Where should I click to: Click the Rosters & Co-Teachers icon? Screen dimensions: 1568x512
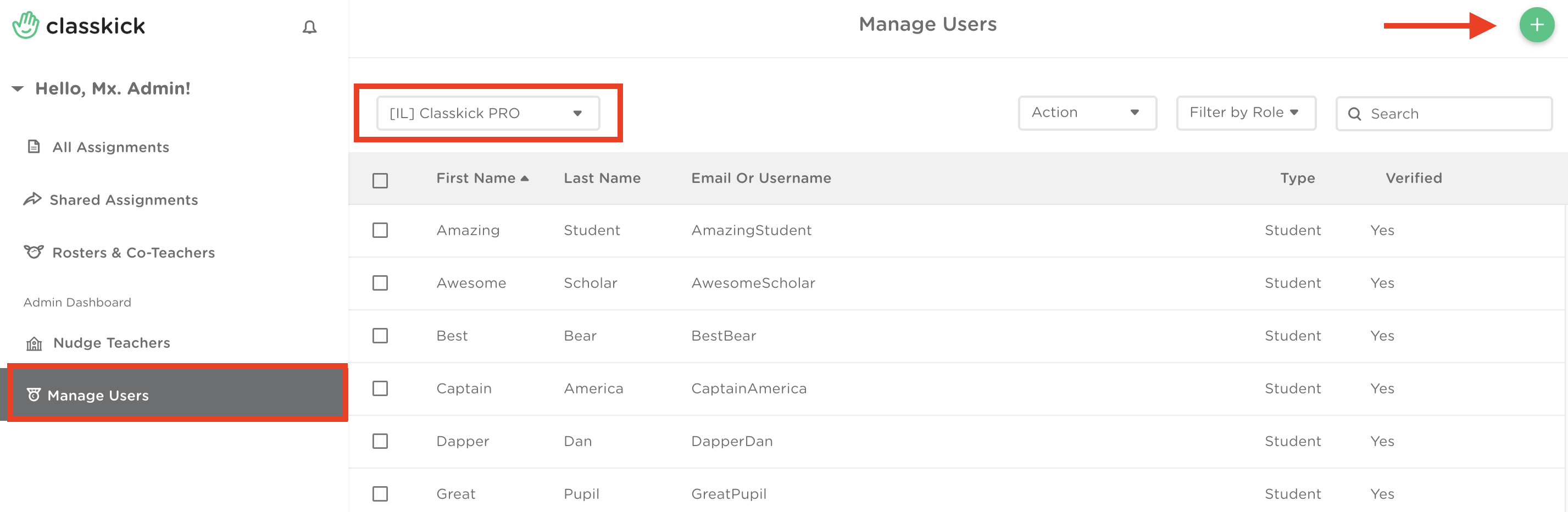click(x=34, y=252)
